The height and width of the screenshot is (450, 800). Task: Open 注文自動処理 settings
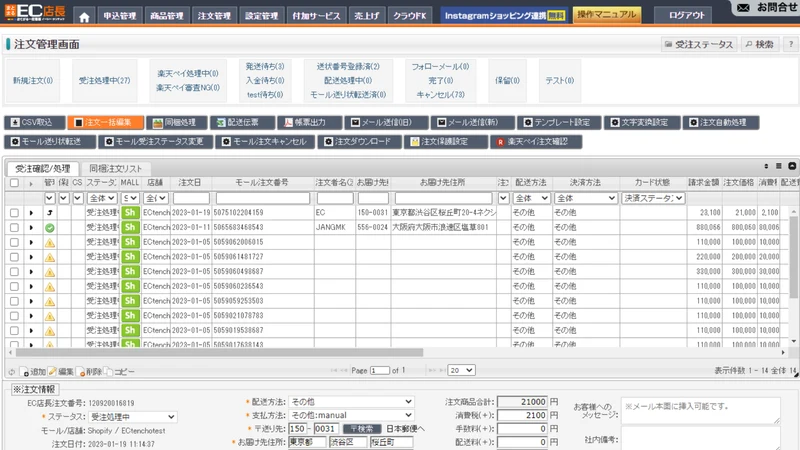point(721,122)
